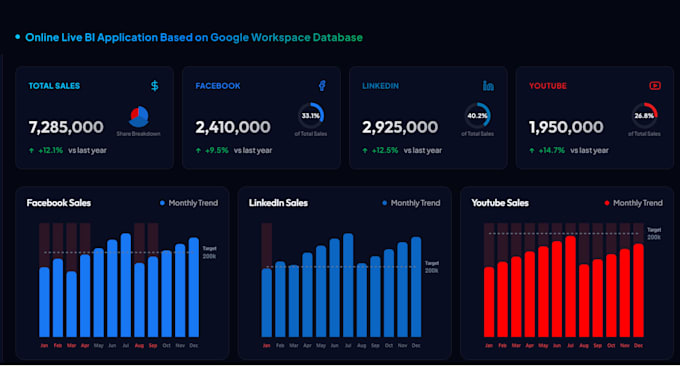Viewport: 680px width, 373px height.
Task: Select the Jan bar in LinkedIn Sales chart
Action: tap(267, 303)
